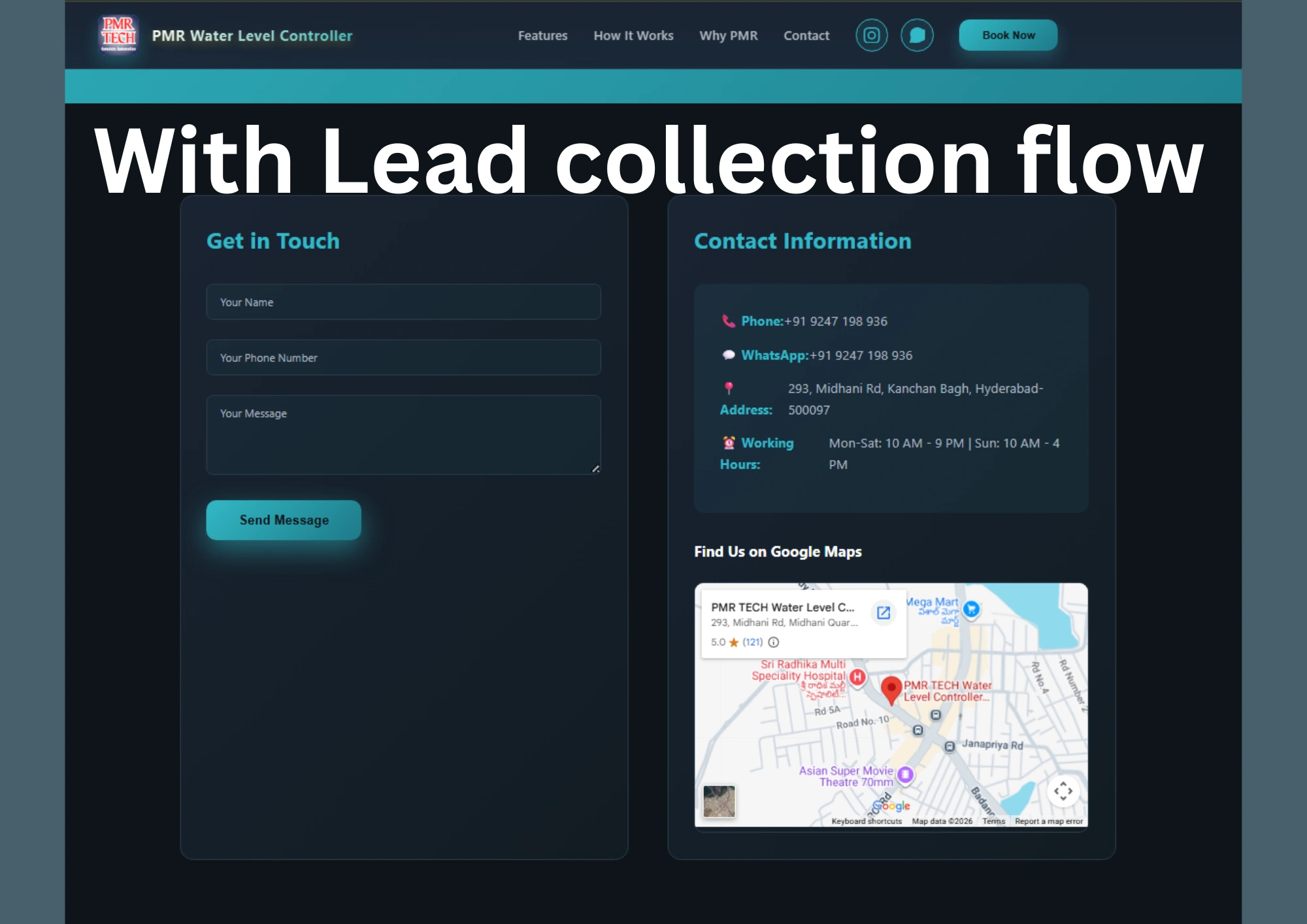Viewport: 1307px width, 924px height.
Task: Focus the Your Phone Number field
Action: click(x=403, y=357)
